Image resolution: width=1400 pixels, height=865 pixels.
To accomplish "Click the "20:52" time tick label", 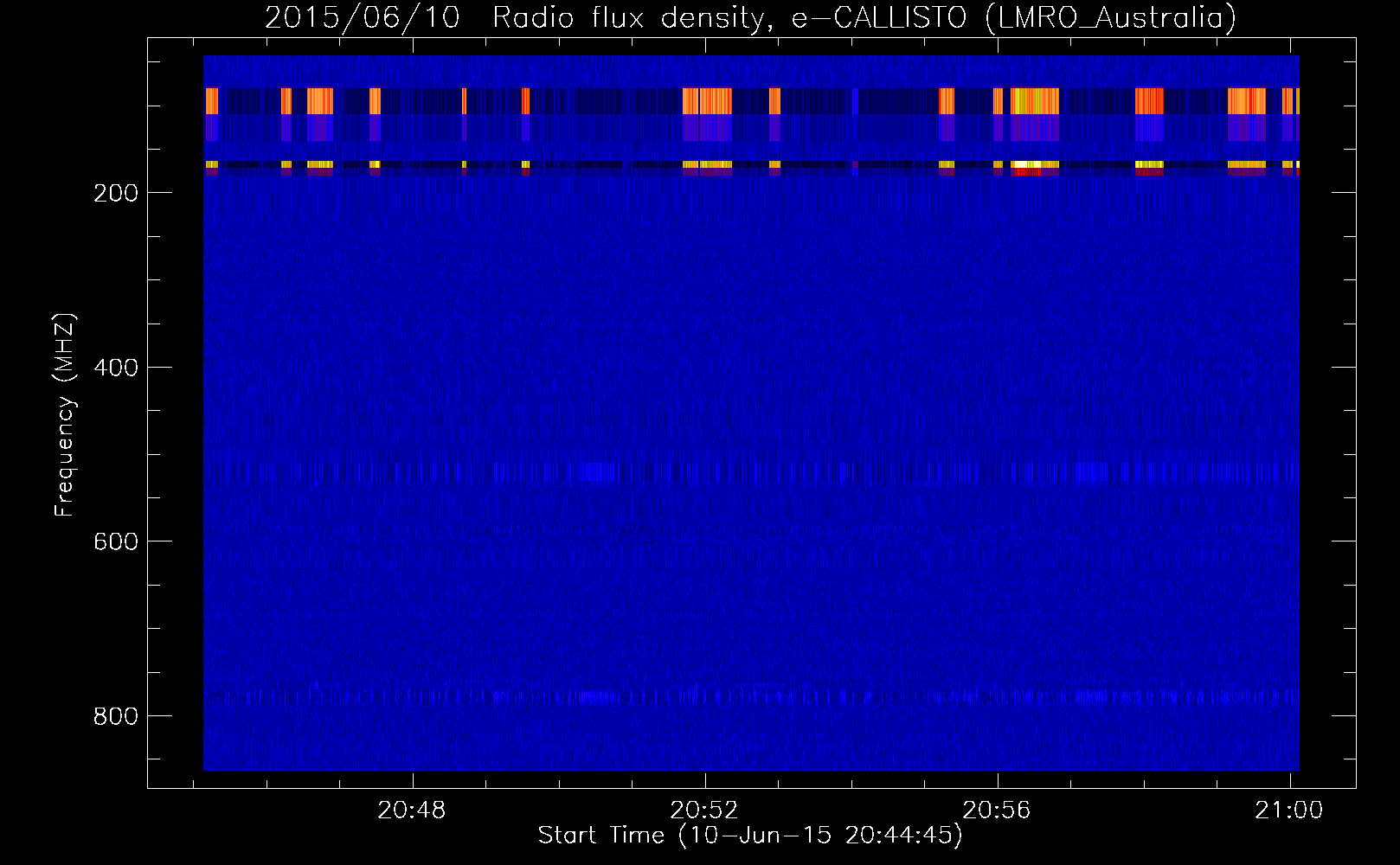I will pyautogui.click(x=704, y=810).
